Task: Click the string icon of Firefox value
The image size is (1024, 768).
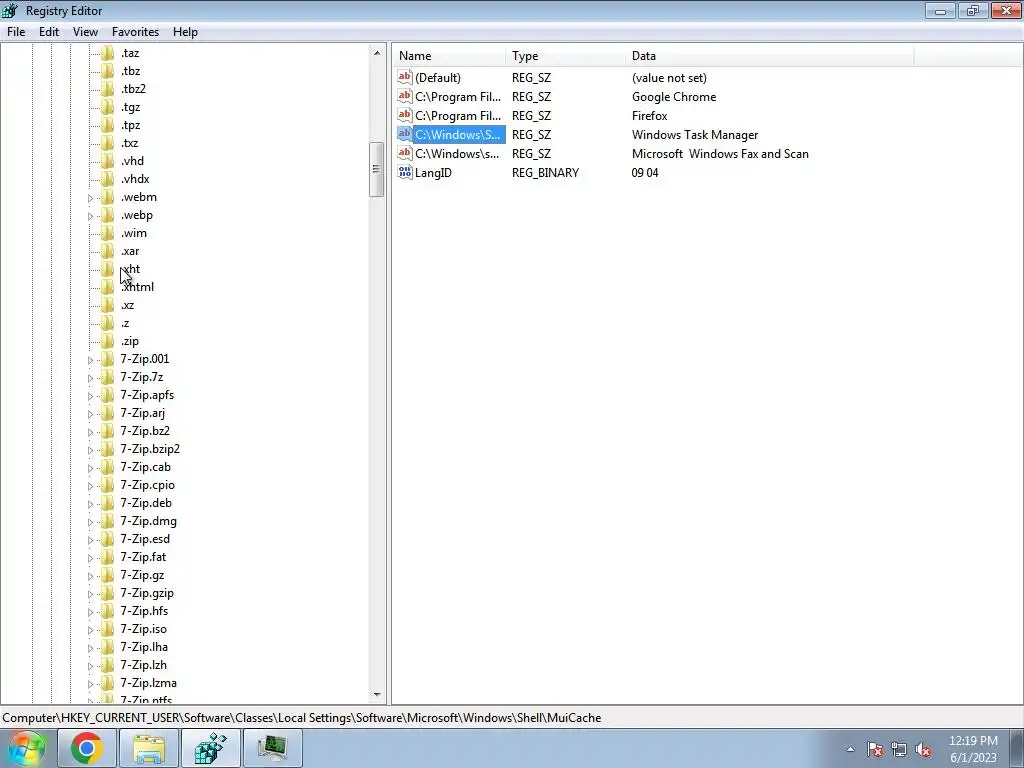Action: click(405, 115)
